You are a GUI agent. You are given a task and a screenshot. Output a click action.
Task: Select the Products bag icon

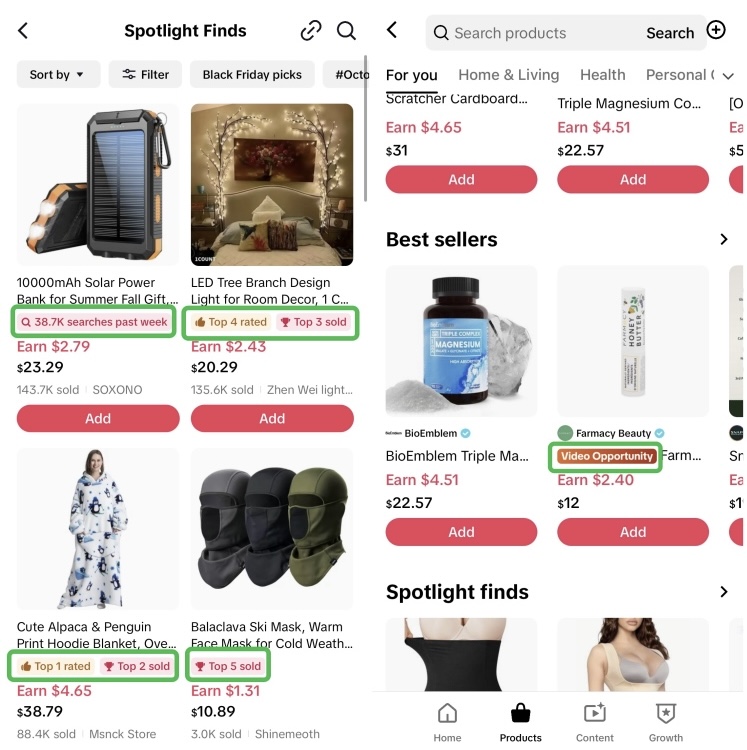click(x=520, y=713)
